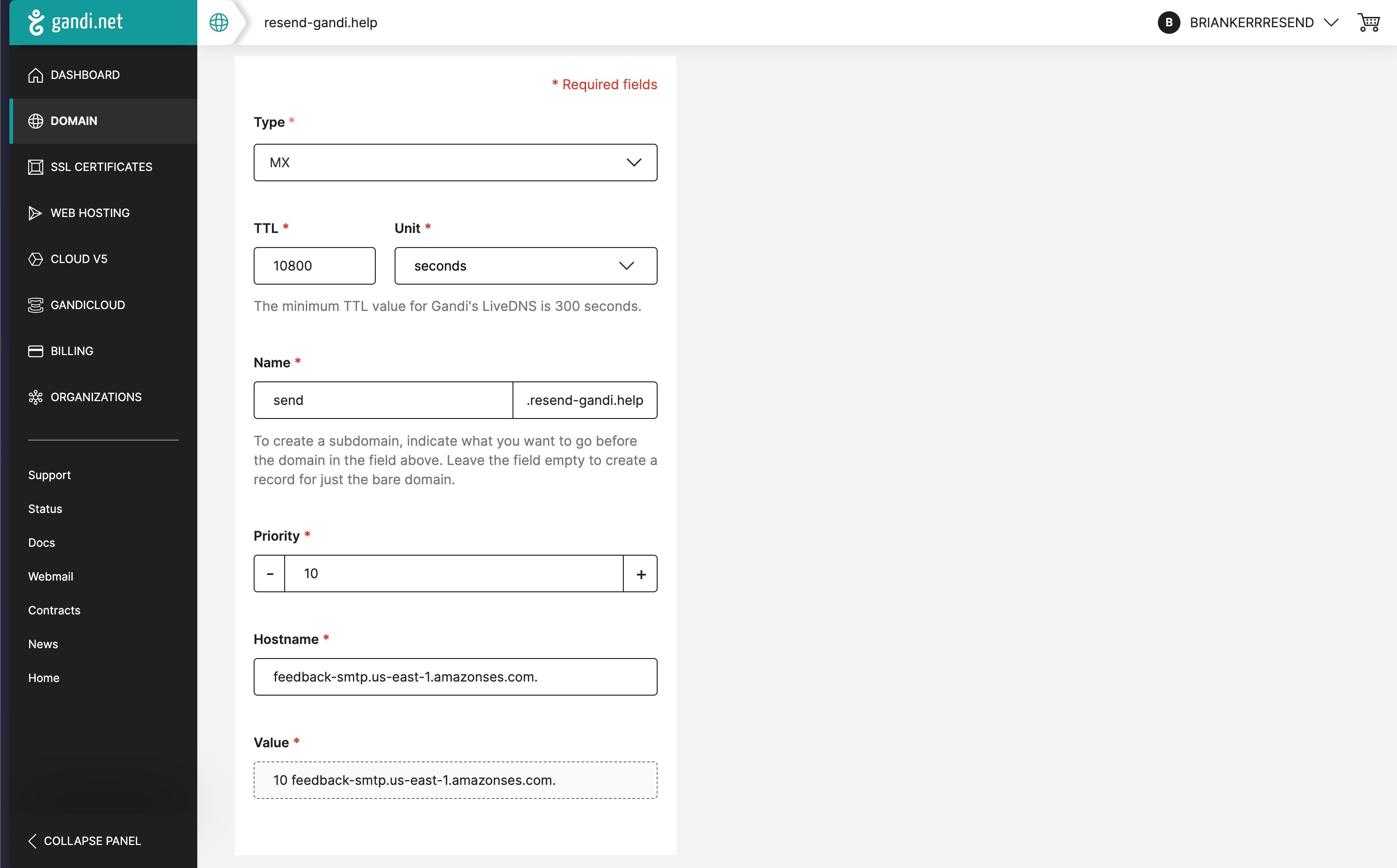The width and height of the screenshot is (1397, 868).
Task: Click the Priority label
Action: click(x=277, y=535)
